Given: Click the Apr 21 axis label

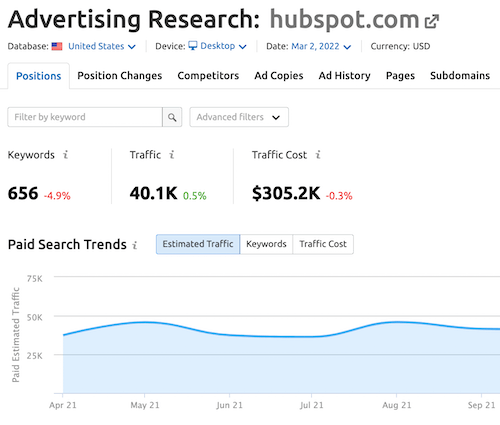Looking at the screenshot, I should click(x=63, y=405).
